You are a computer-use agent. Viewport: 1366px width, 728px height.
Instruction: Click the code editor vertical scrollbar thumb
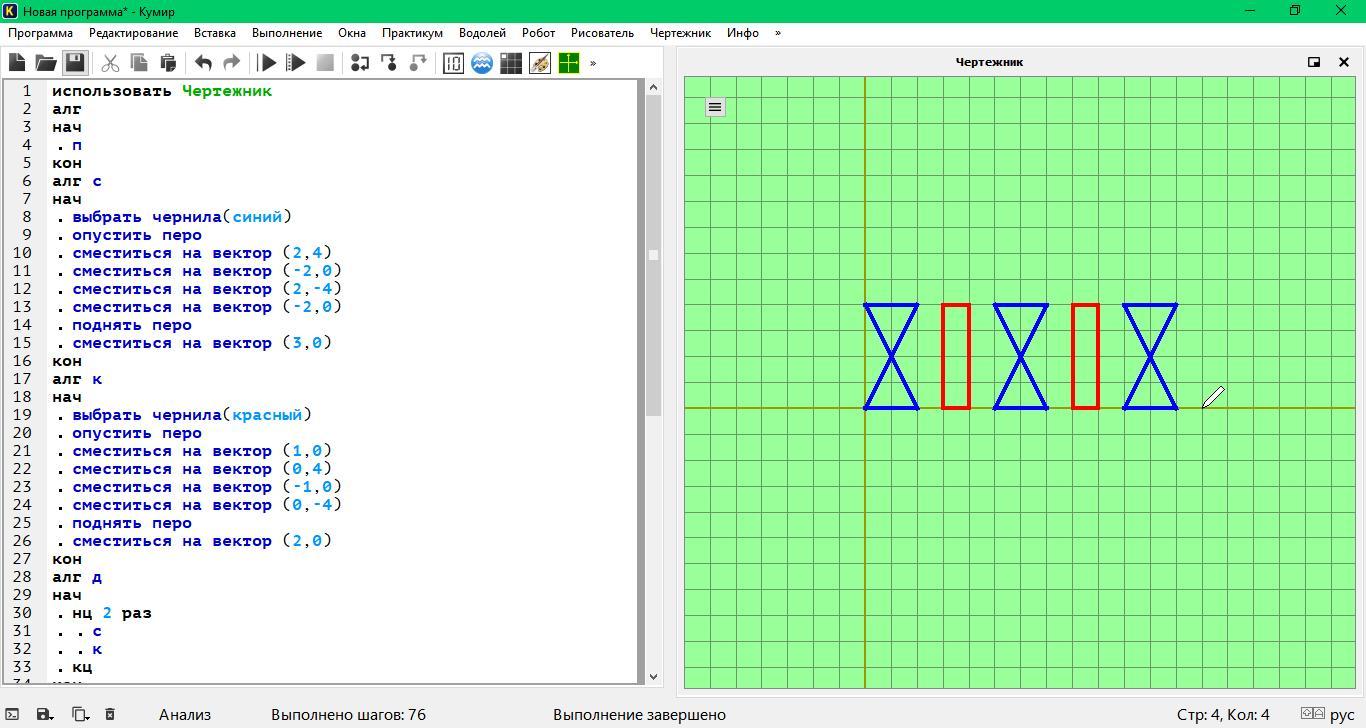point(653,255)
